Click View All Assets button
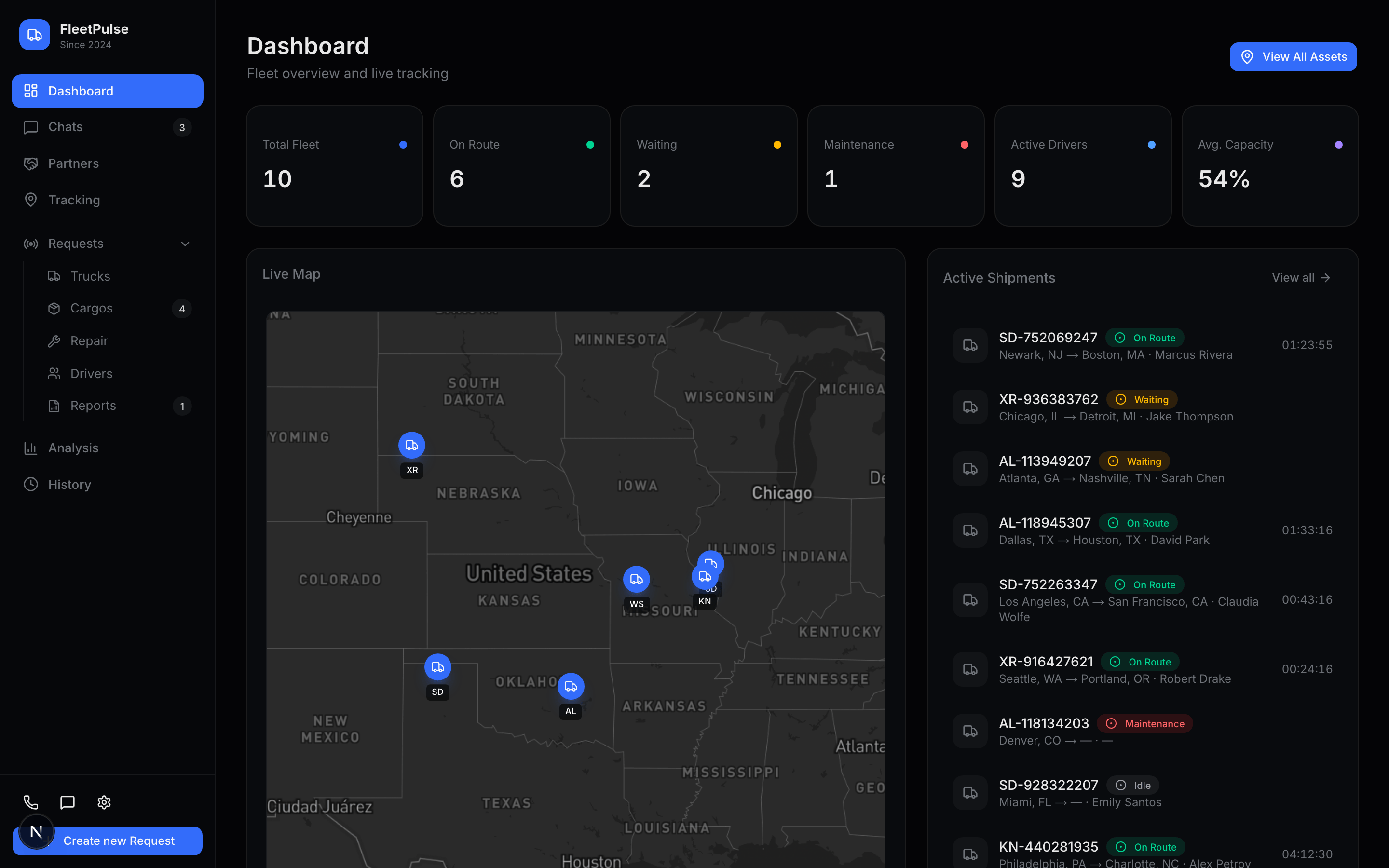This screenshot has width=1389, height=868. [1293, 57]
